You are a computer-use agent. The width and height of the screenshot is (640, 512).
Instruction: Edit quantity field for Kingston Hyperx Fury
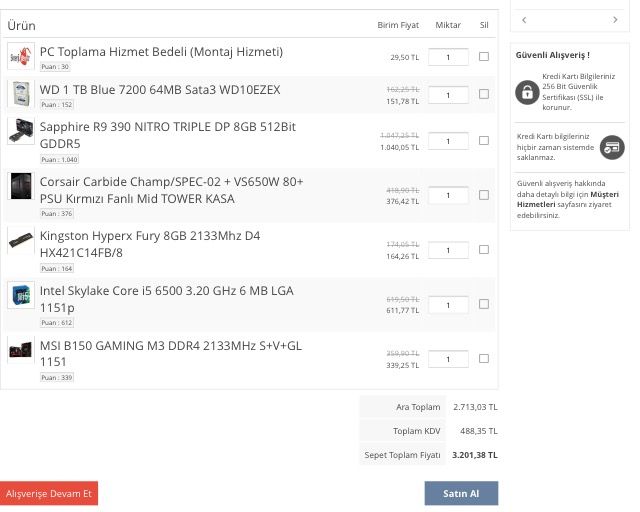(448, 250)
